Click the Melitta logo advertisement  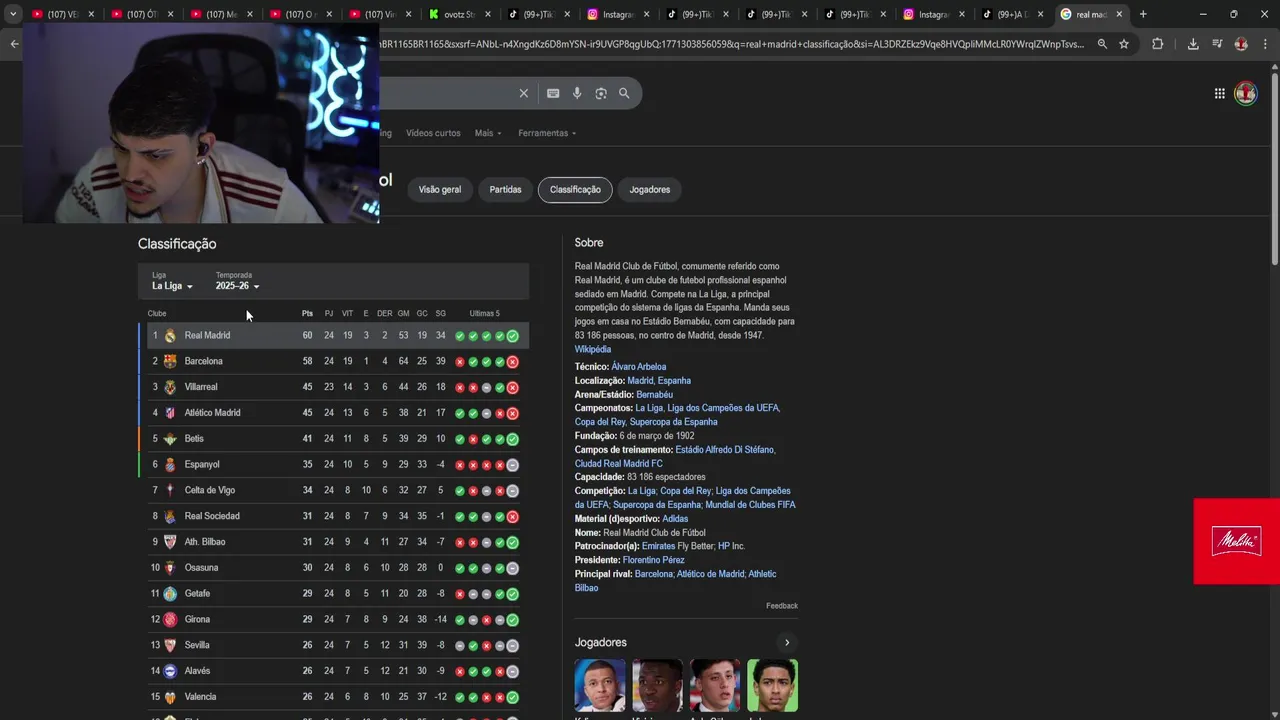click(x=1237, y=541)
